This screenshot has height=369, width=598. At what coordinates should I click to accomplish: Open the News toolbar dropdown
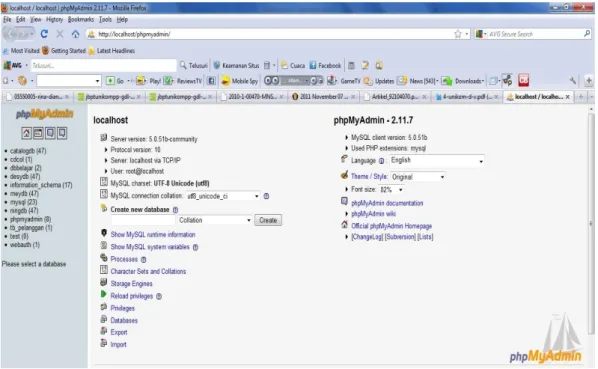(x=418, y=81)
